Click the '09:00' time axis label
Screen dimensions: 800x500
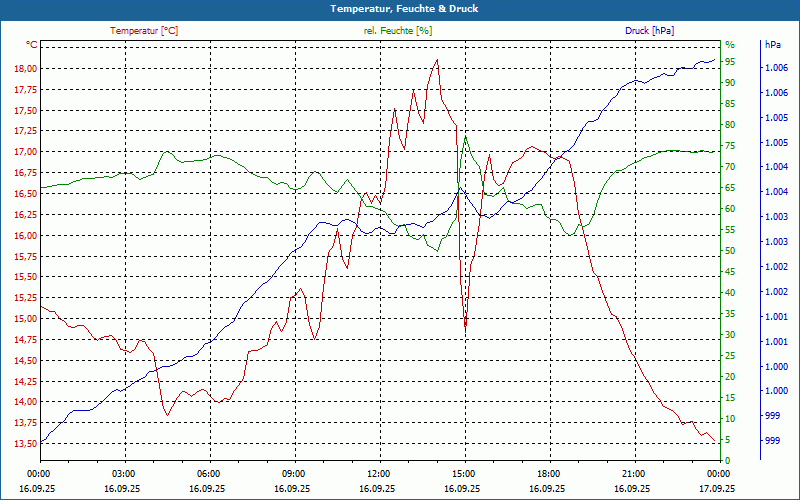[294, 474]
